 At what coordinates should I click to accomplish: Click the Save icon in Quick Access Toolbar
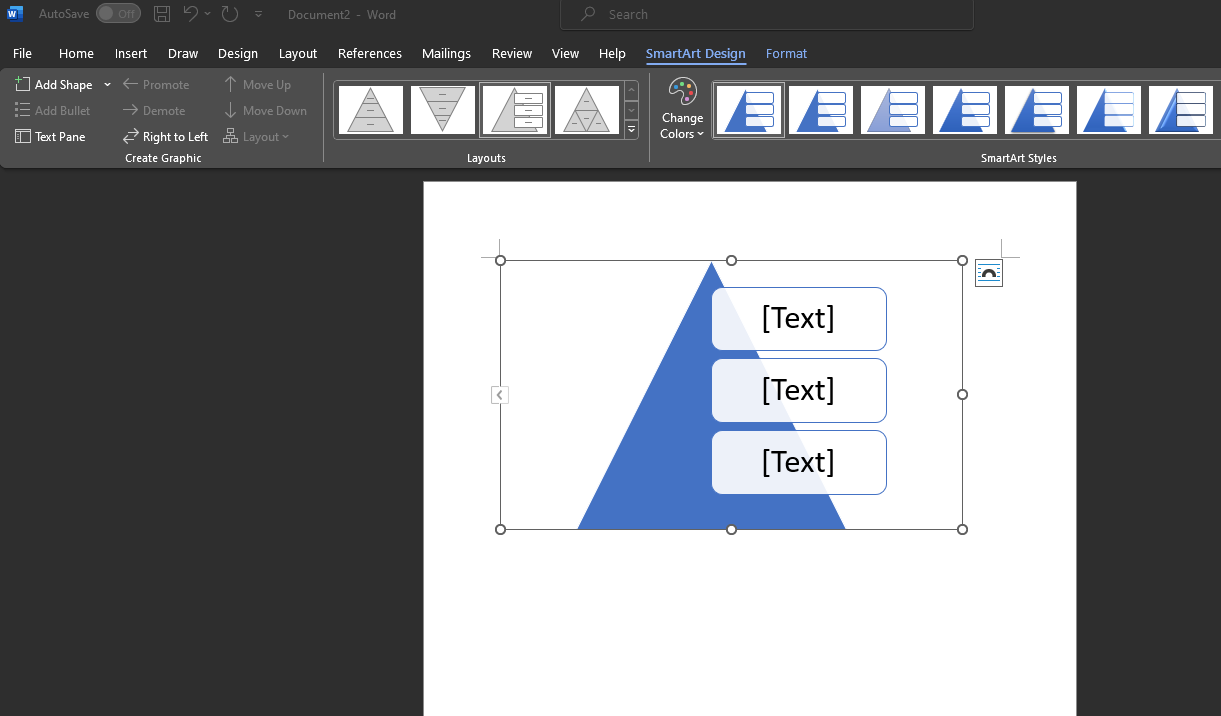[x=161, y=13]
